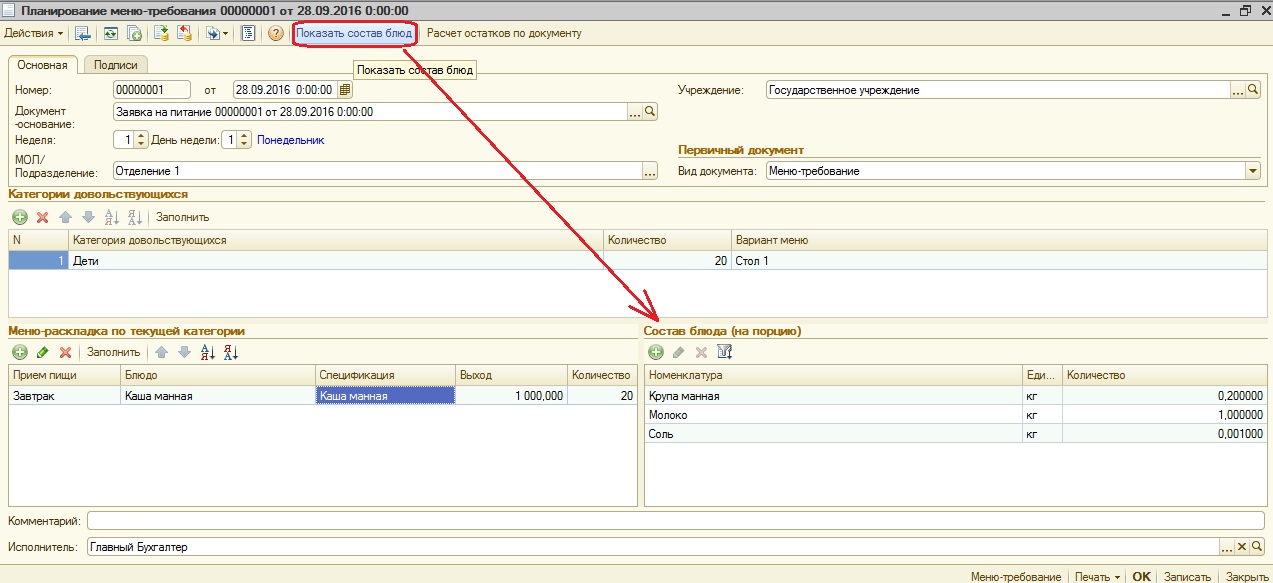The image size is (1273, 583).
Task: Open the Печать dropdown menu
Action: point(1097,577)
